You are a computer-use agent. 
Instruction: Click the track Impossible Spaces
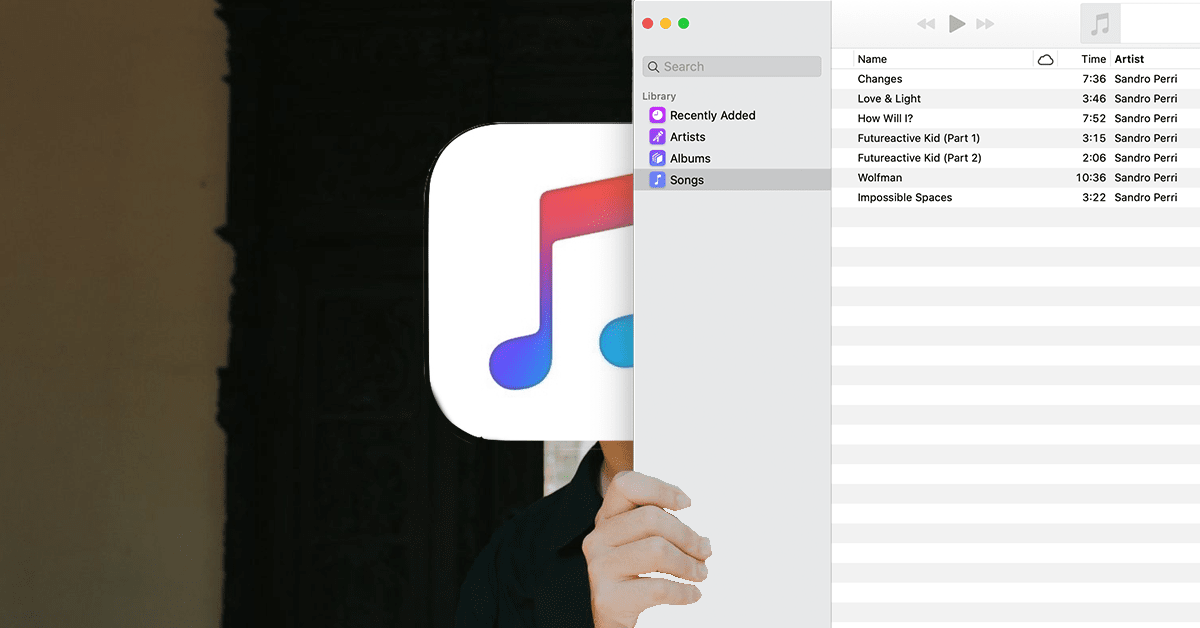(903, 197)
